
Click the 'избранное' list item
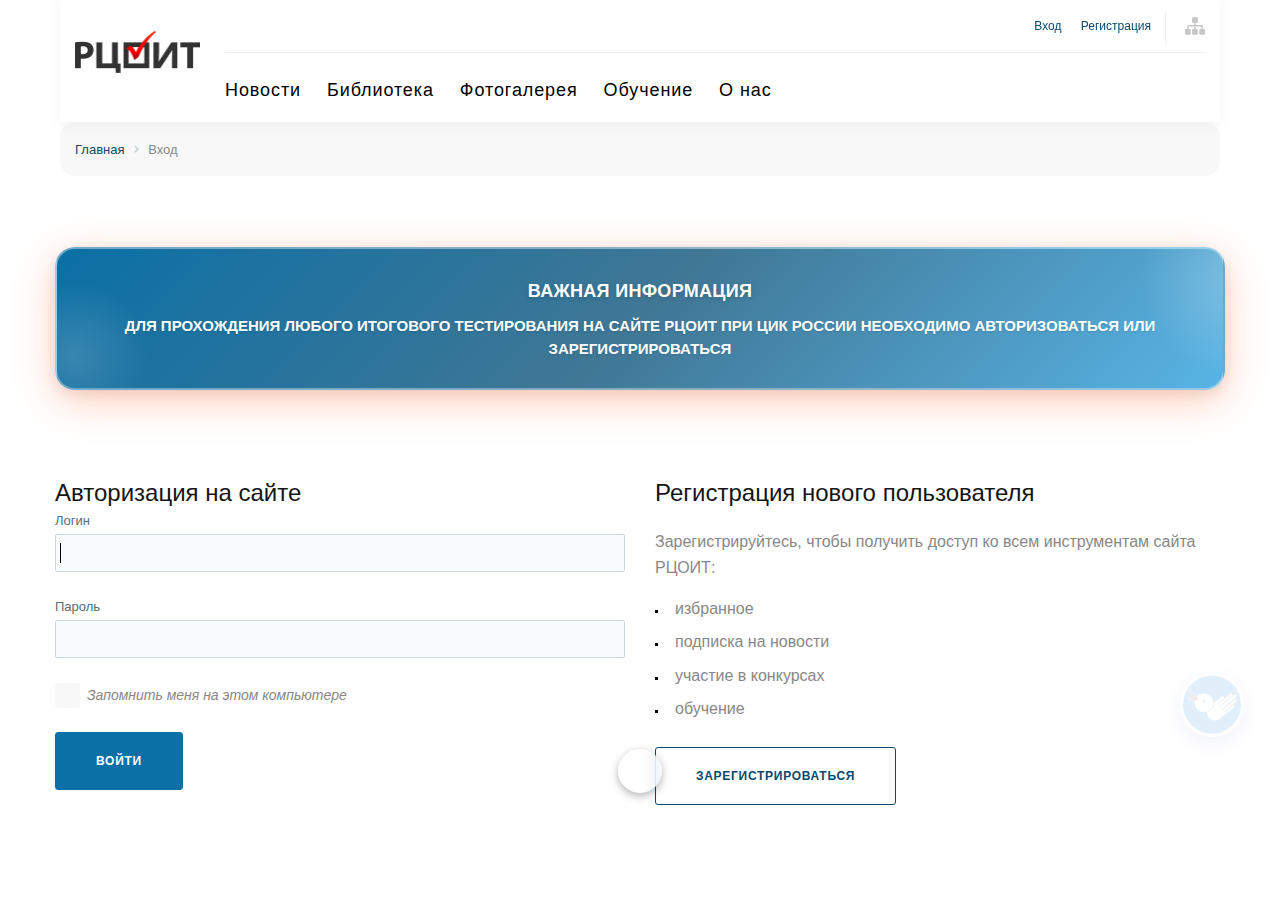coord(714,609)
